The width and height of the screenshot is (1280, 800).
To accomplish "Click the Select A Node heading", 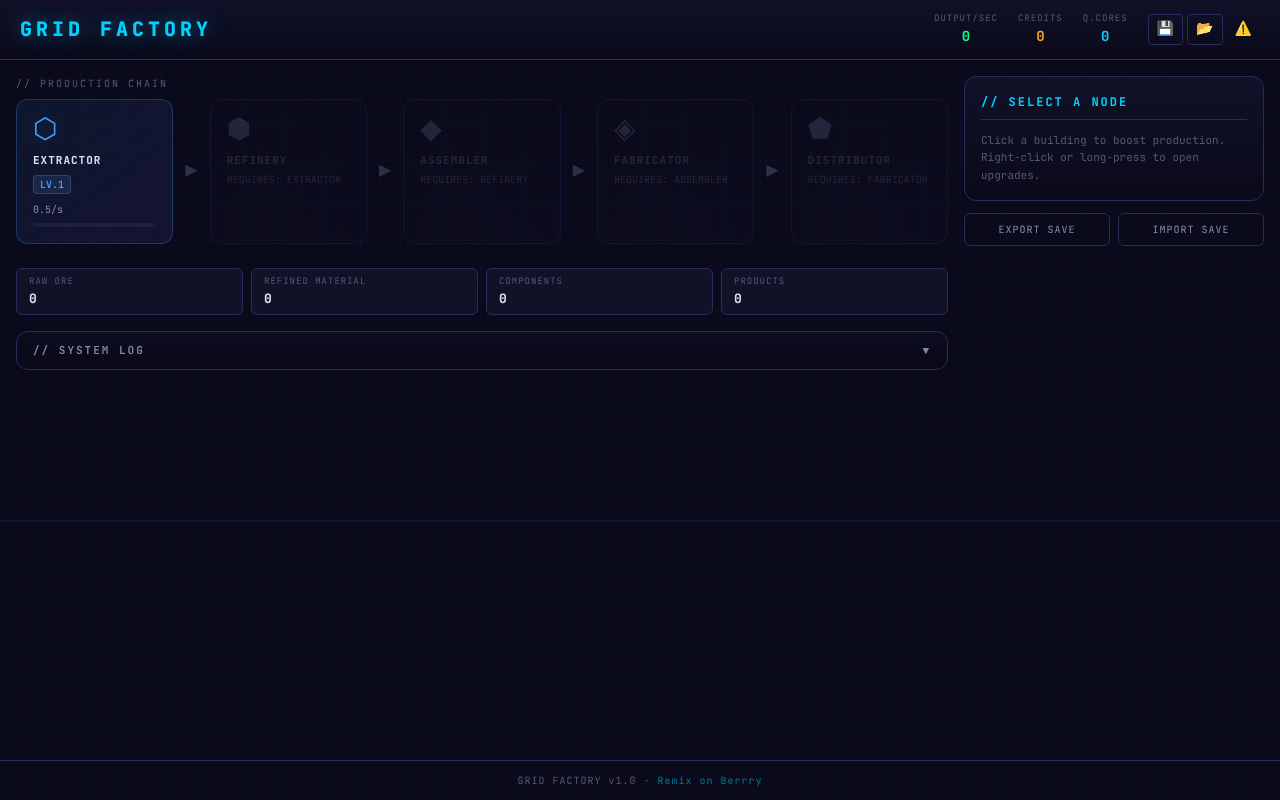I will coord(1054,102).
